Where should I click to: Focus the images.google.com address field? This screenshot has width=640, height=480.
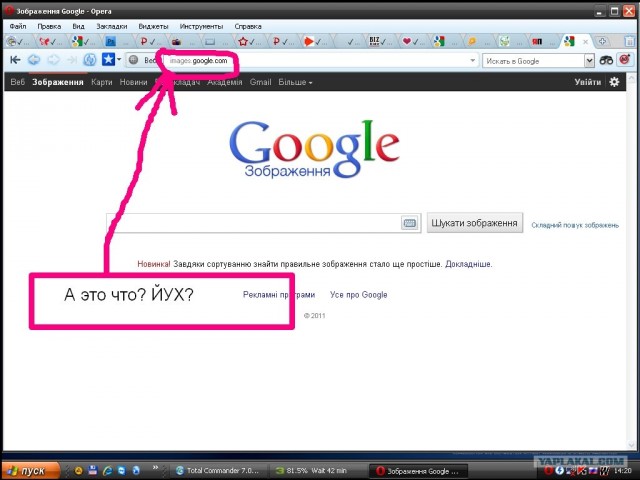[302, 61]
